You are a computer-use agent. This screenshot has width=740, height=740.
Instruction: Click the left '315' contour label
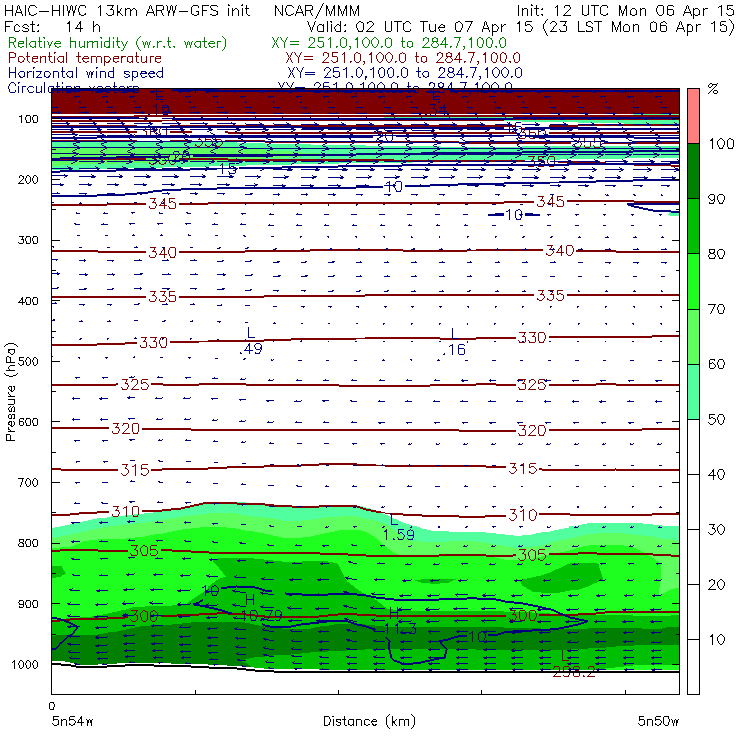(135, 470)
